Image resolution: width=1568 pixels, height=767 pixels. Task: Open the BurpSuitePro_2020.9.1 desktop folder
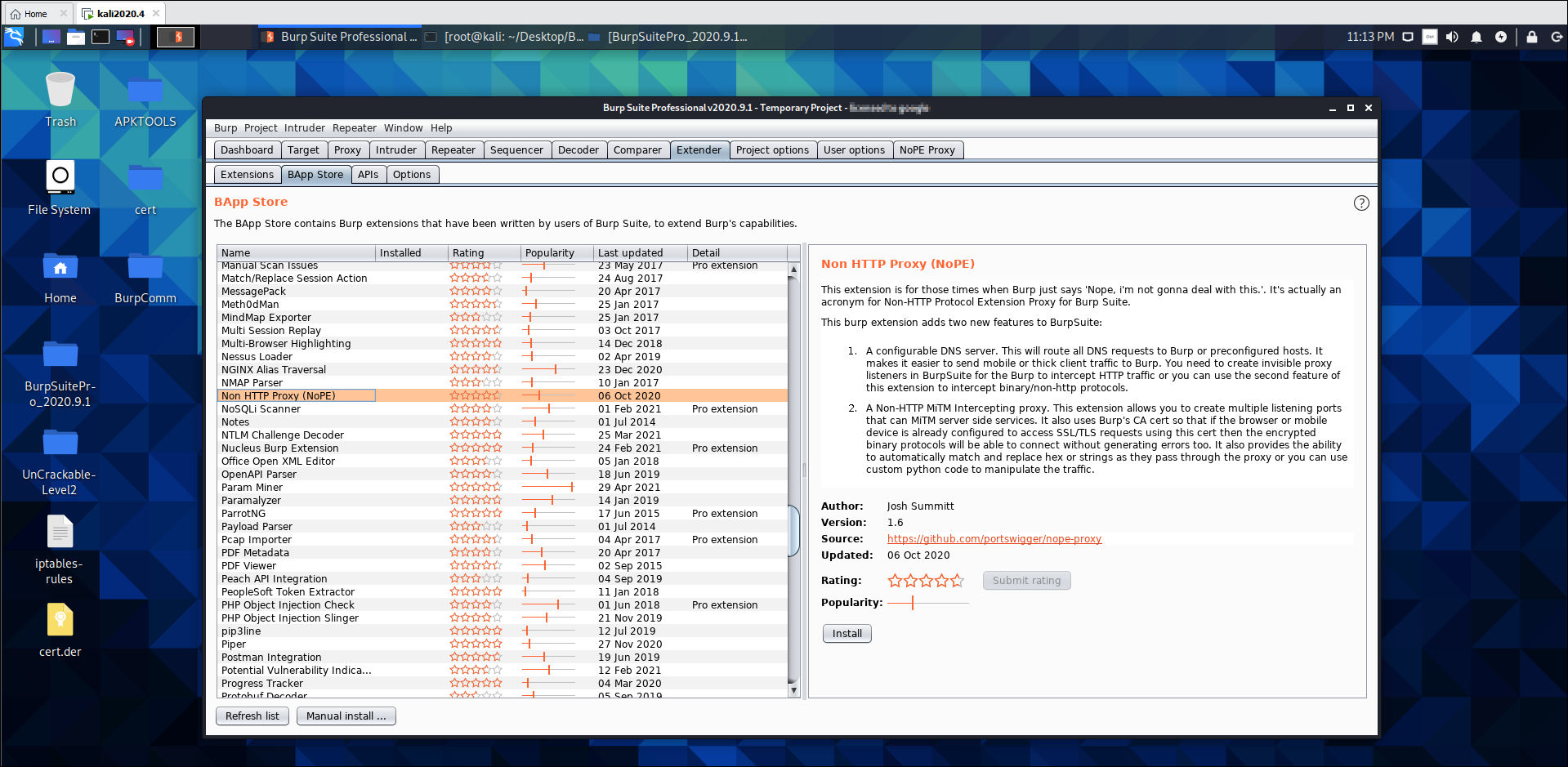click(x=60, y=373)
